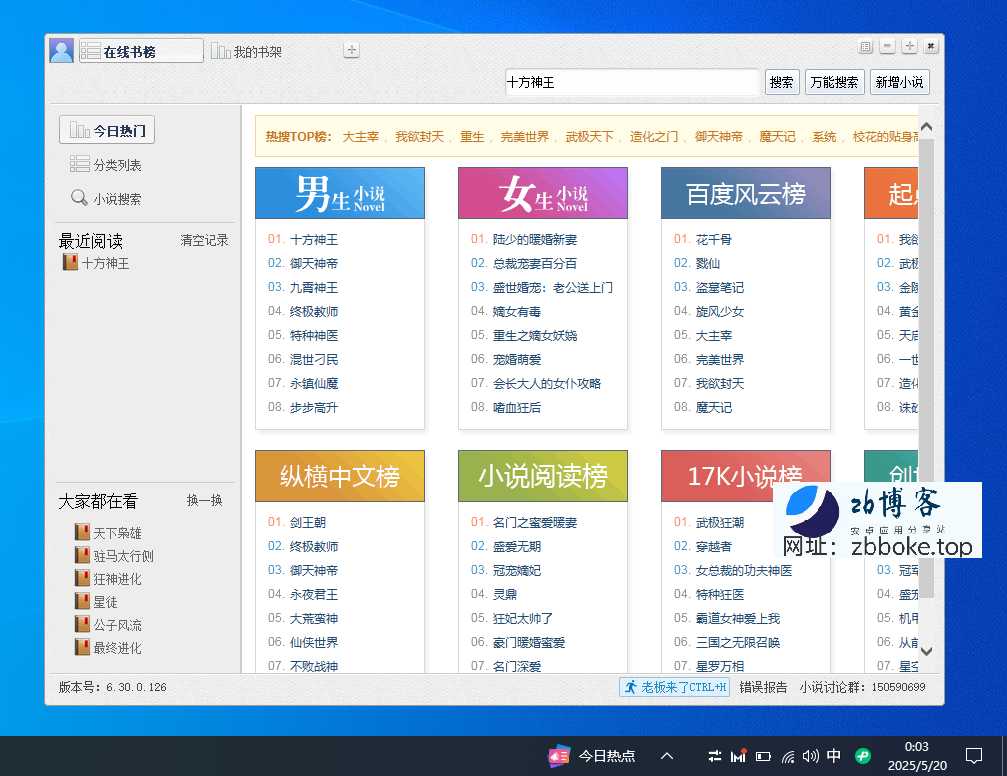Open 九霄神王 in 男生小说 list
Image resolution: width=1007 pixels, height=776 pixels.
[313, 287]
